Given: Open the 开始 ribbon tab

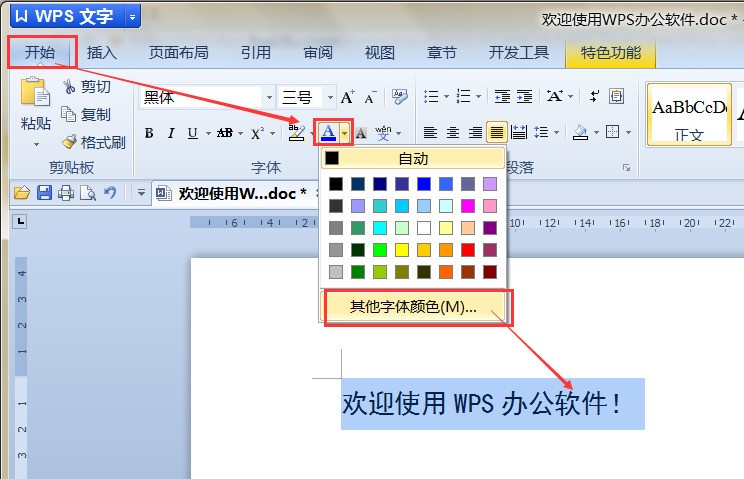Looking at the screenshot, I should point(40,52).
